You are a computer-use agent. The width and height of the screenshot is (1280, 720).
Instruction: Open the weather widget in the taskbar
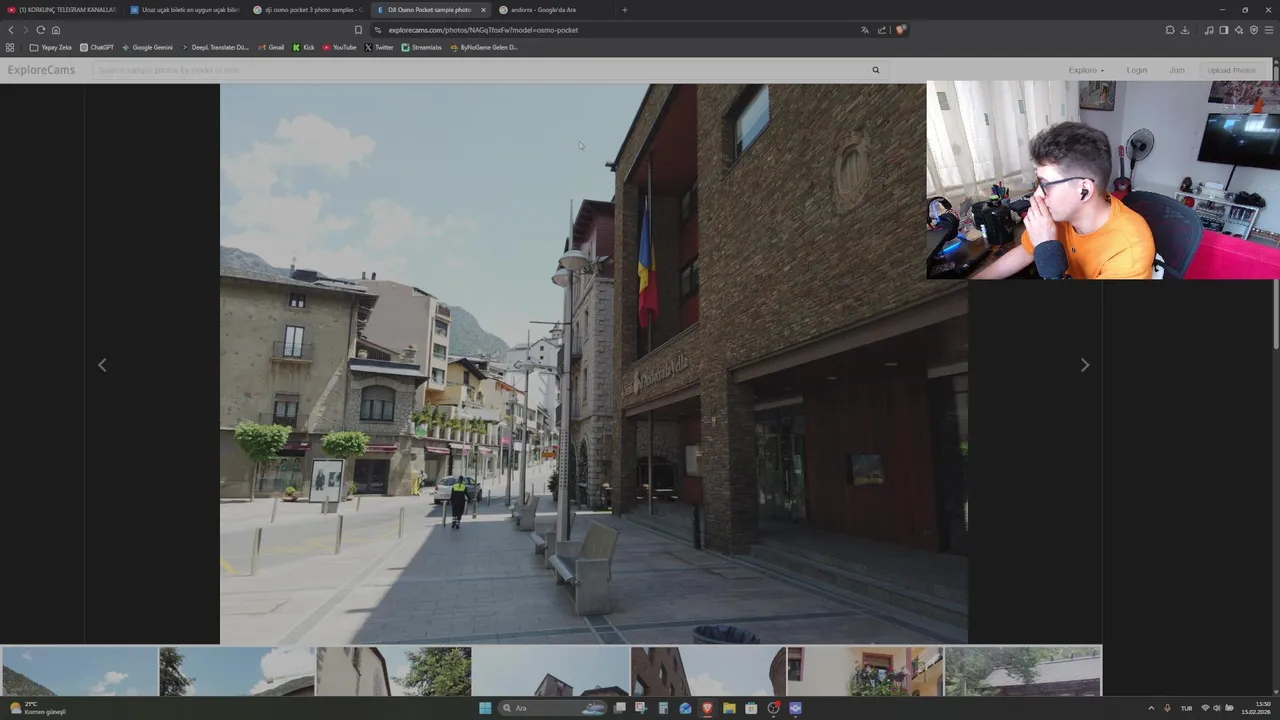38,708
